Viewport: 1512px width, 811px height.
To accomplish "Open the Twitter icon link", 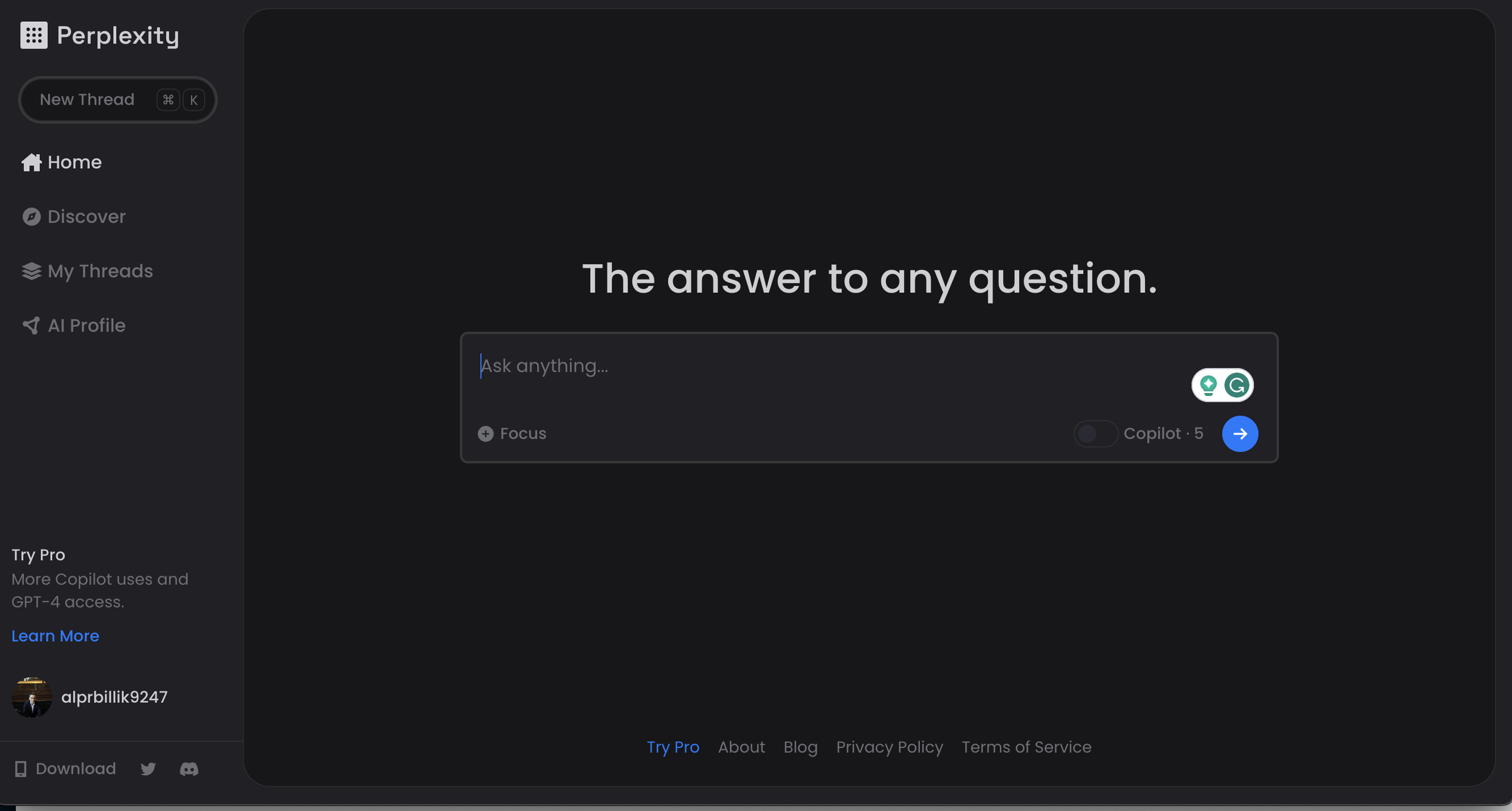I will [148, 769].
